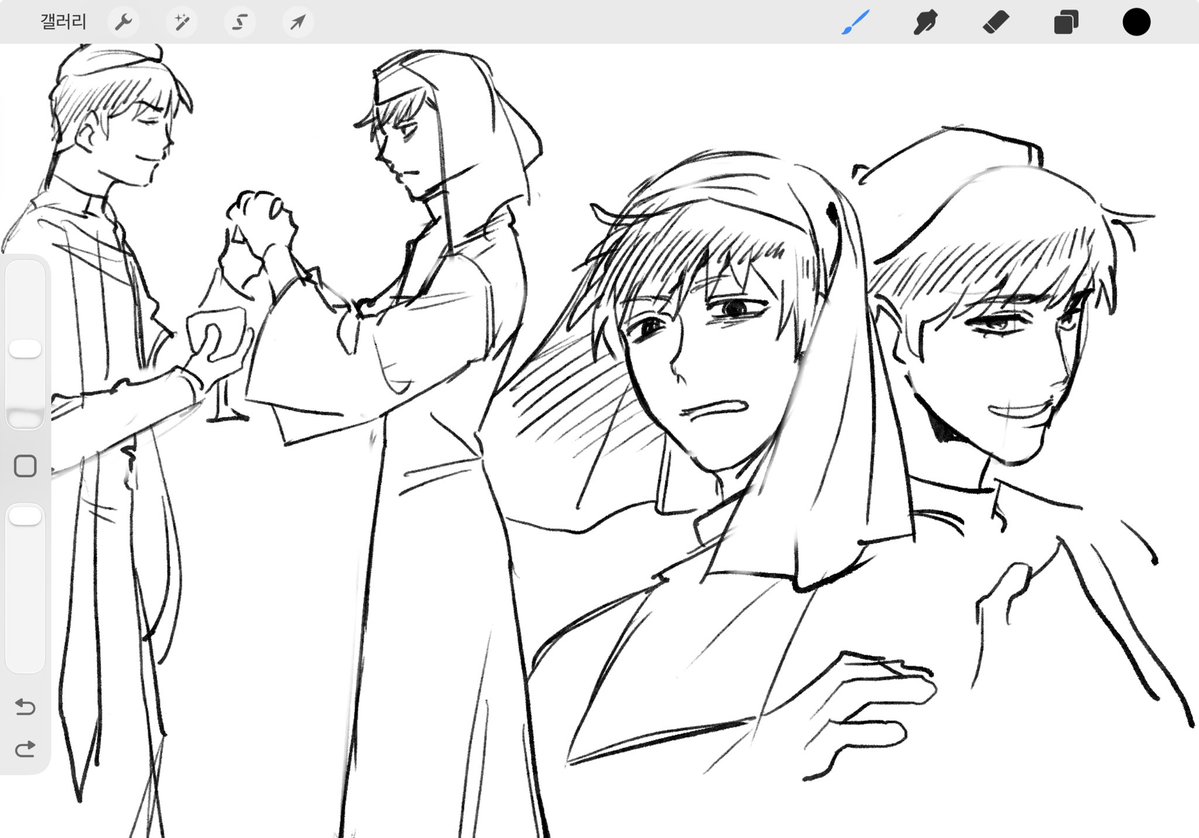Click the brush size slider handle

[25, 349]
